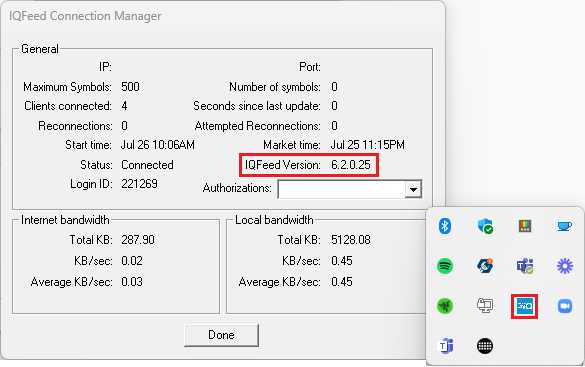The width and height of the screenshot is (585, 367).
Task: Click the Internet Average KB/sec value 0.03
Action: click(x=132, y=282)
